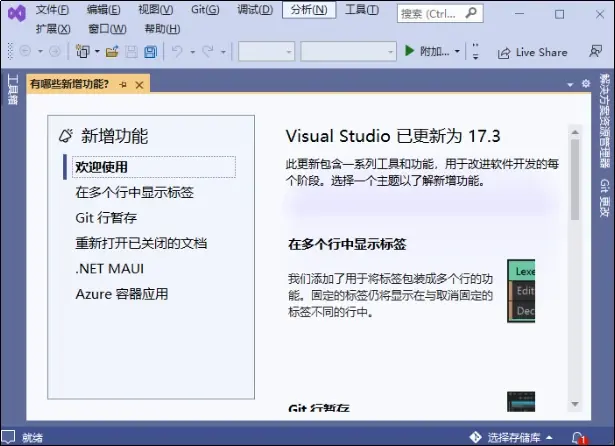Open the Git(G) menu
Image resolution: width=615 pixels, height=446 pixels.
click(x=205, y=10)
